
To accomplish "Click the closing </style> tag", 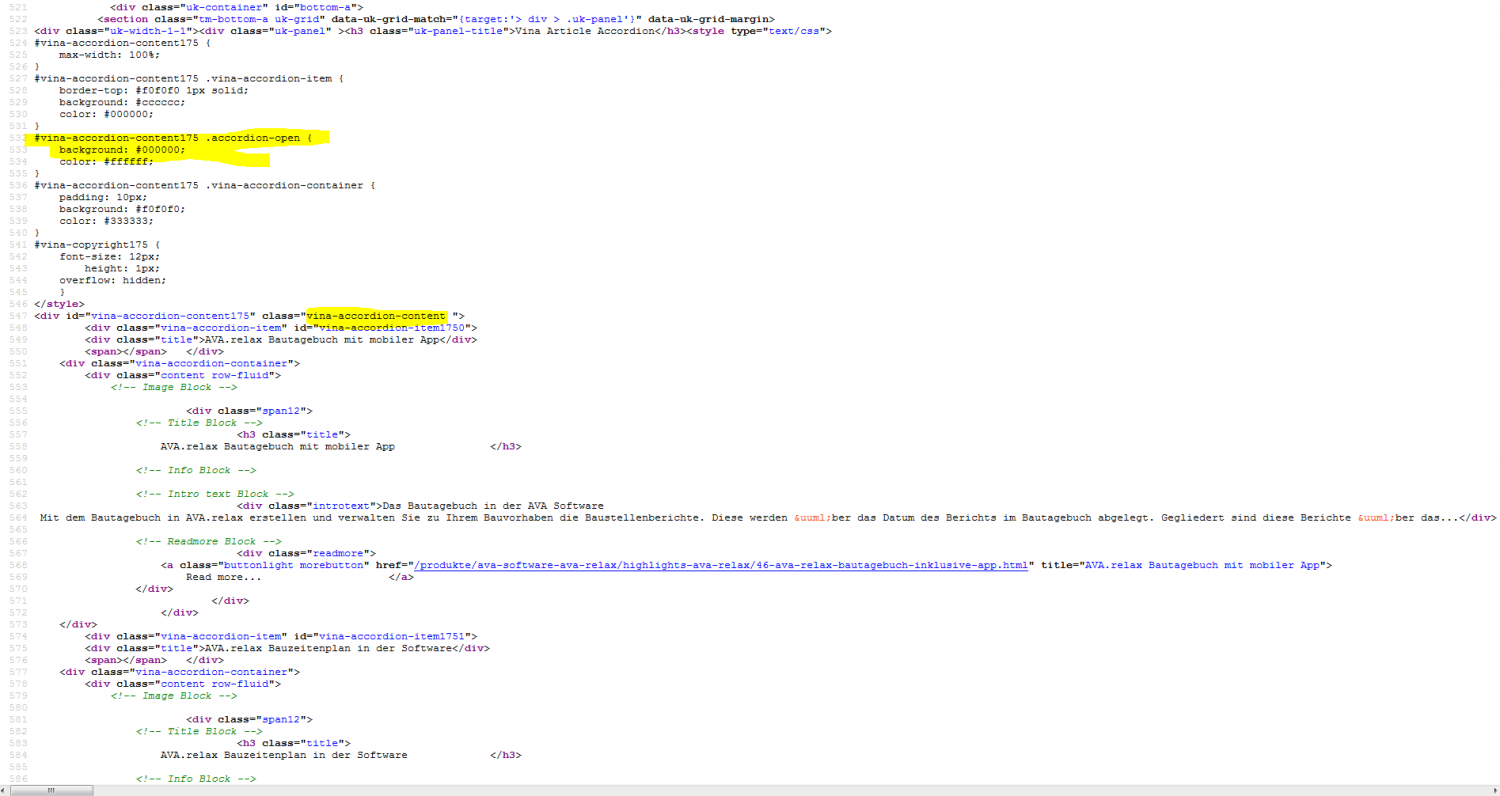I will [59, 304].
